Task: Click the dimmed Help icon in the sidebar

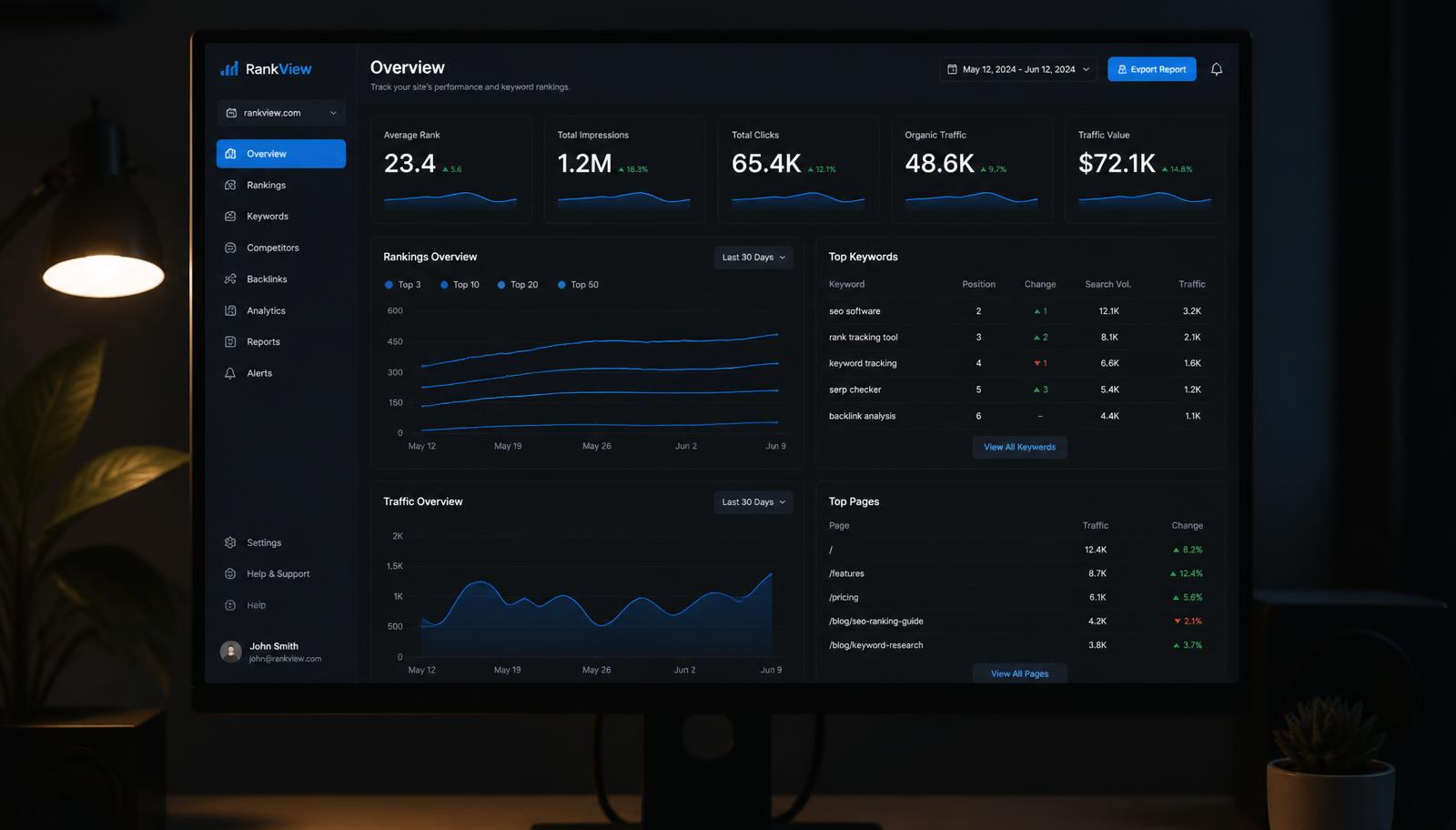Action: [x=230, y=605]
